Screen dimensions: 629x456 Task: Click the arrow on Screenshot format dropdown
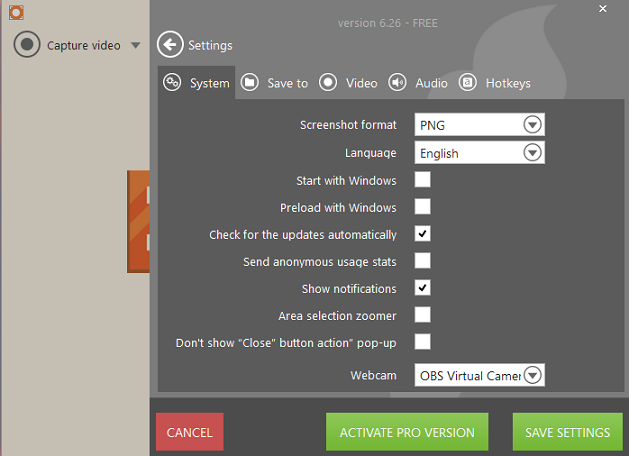click(x=532, y=125)
